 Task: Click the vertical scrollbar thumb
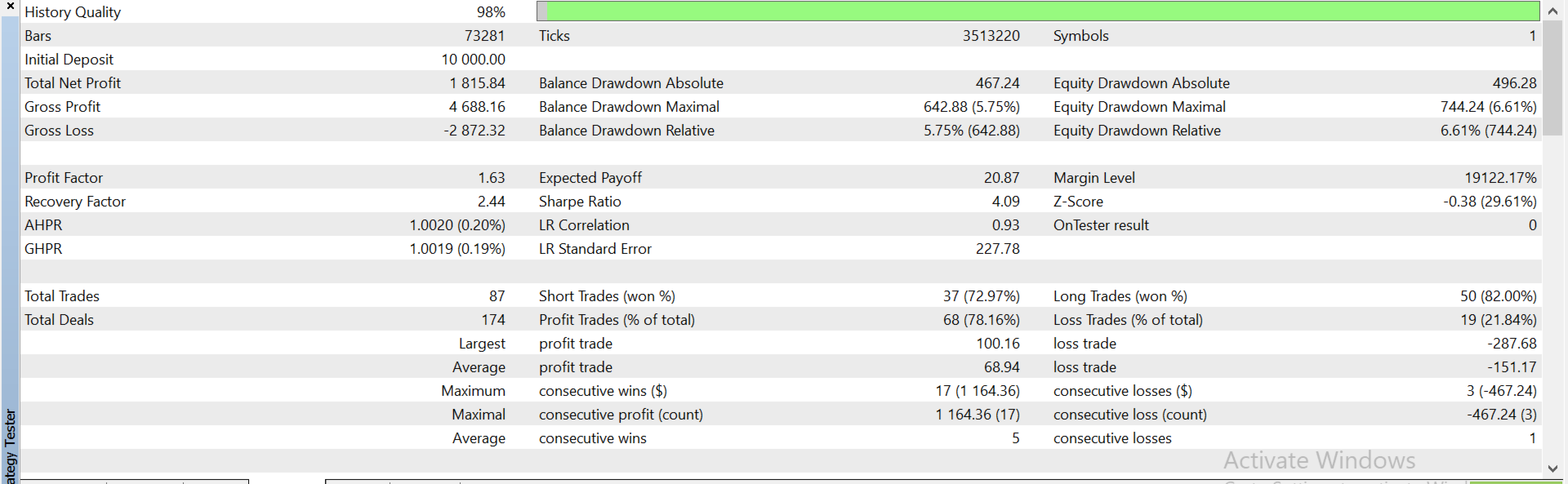1552,78
